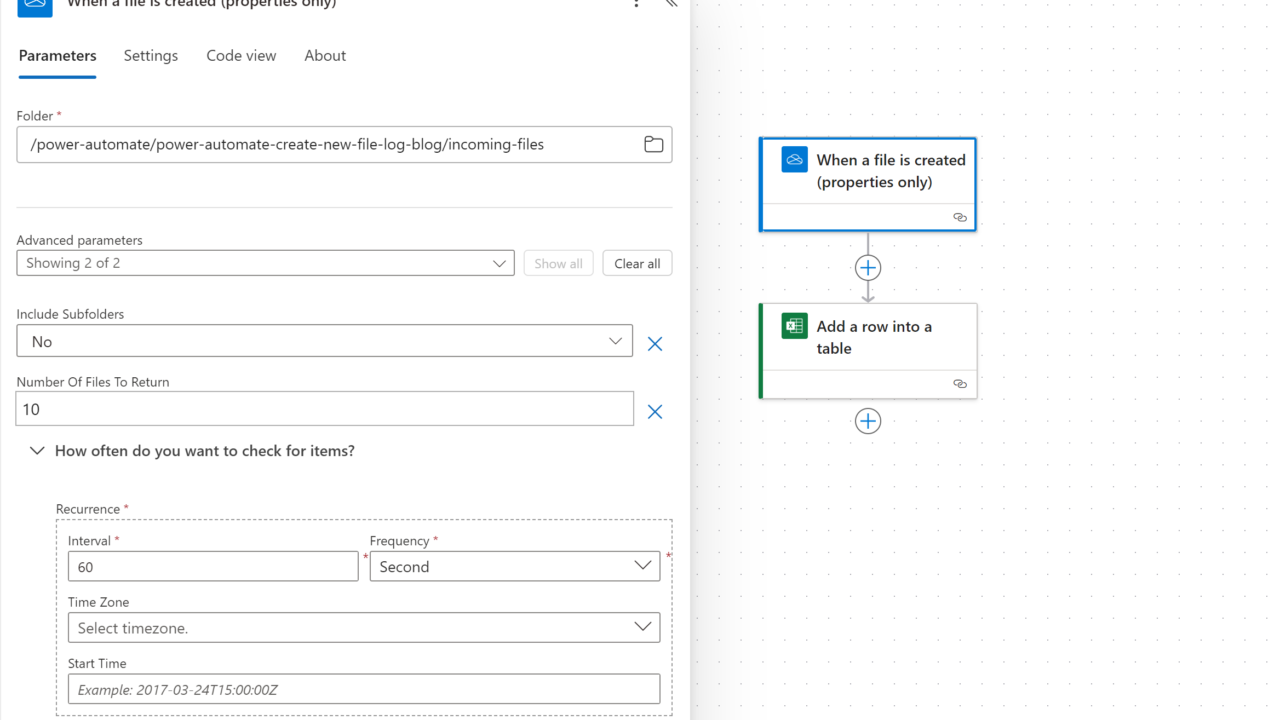
Task: Remove the Number Of Files To Return parameter
Action: [655, 411]
